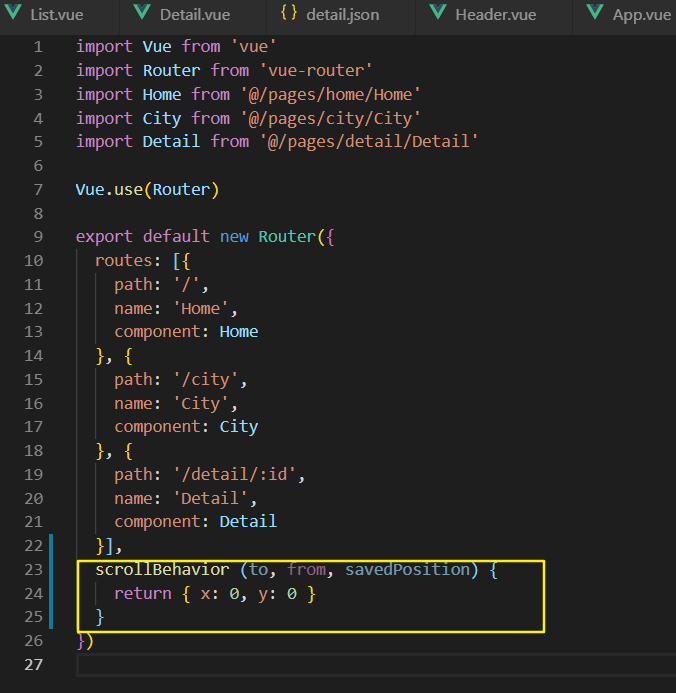Click the return statement on line 24

click(x=215, y=594)
